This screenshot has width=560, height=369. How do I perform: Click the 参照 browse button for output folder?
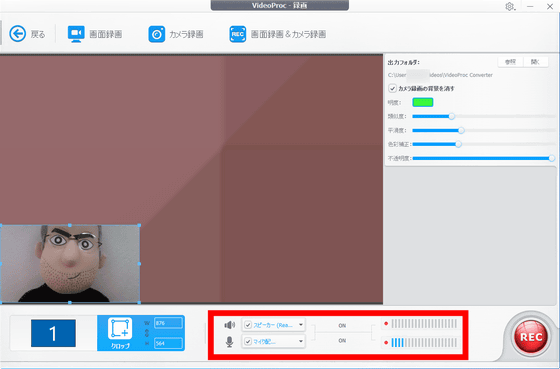coord(510,62)
